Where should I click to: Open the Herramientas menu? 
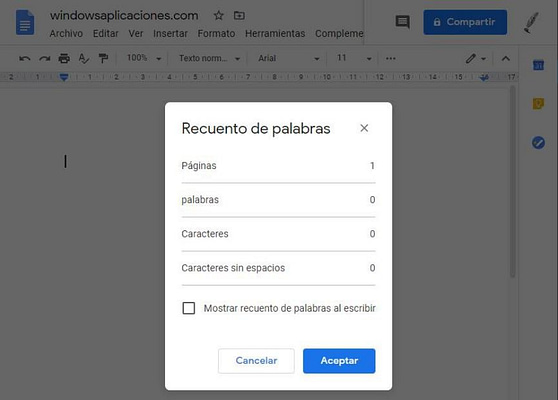tap(275, 33)
